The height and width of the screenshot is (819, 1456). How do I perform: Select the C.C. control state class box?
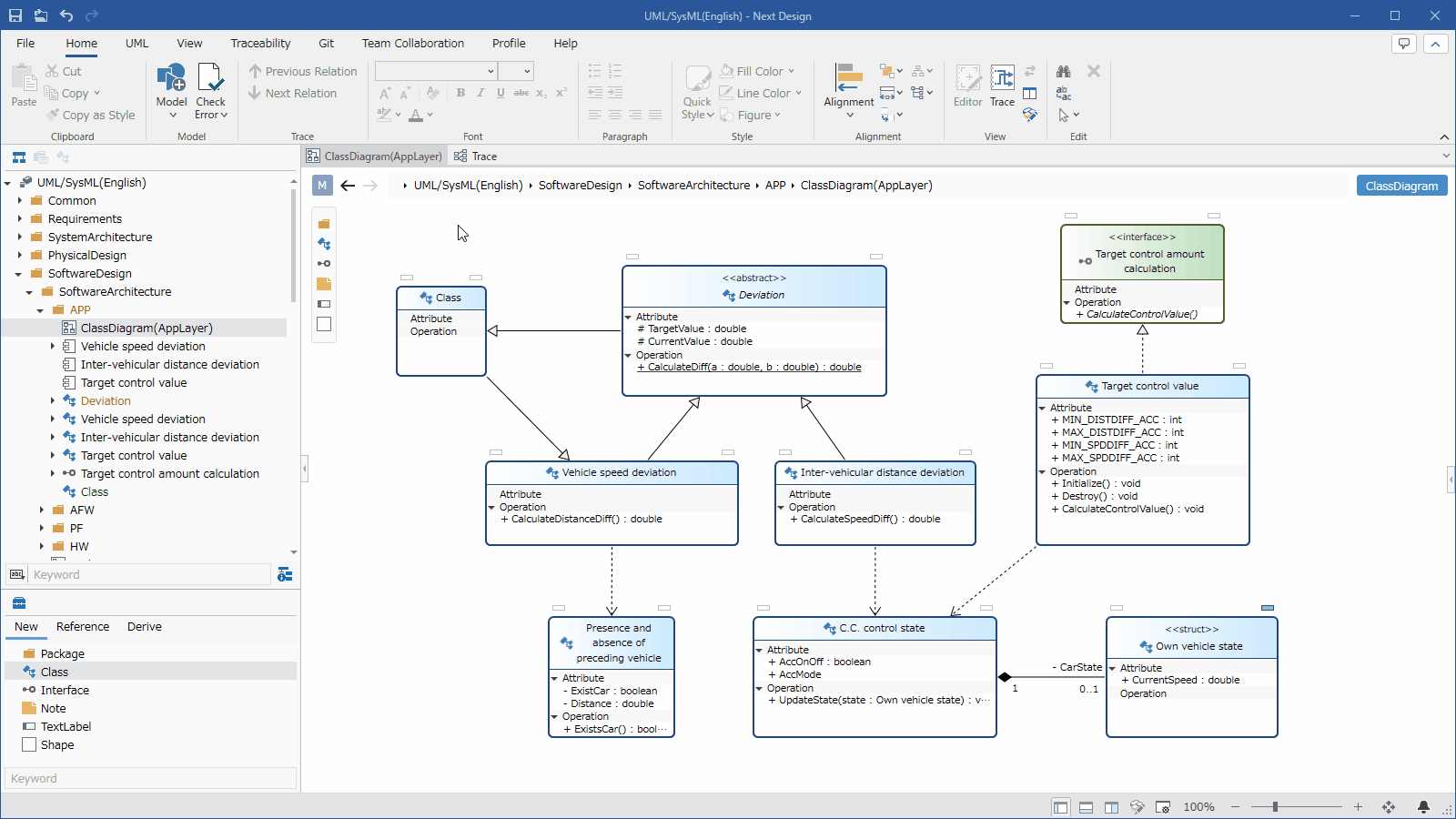pyautogui.click(x=875, y=677)
